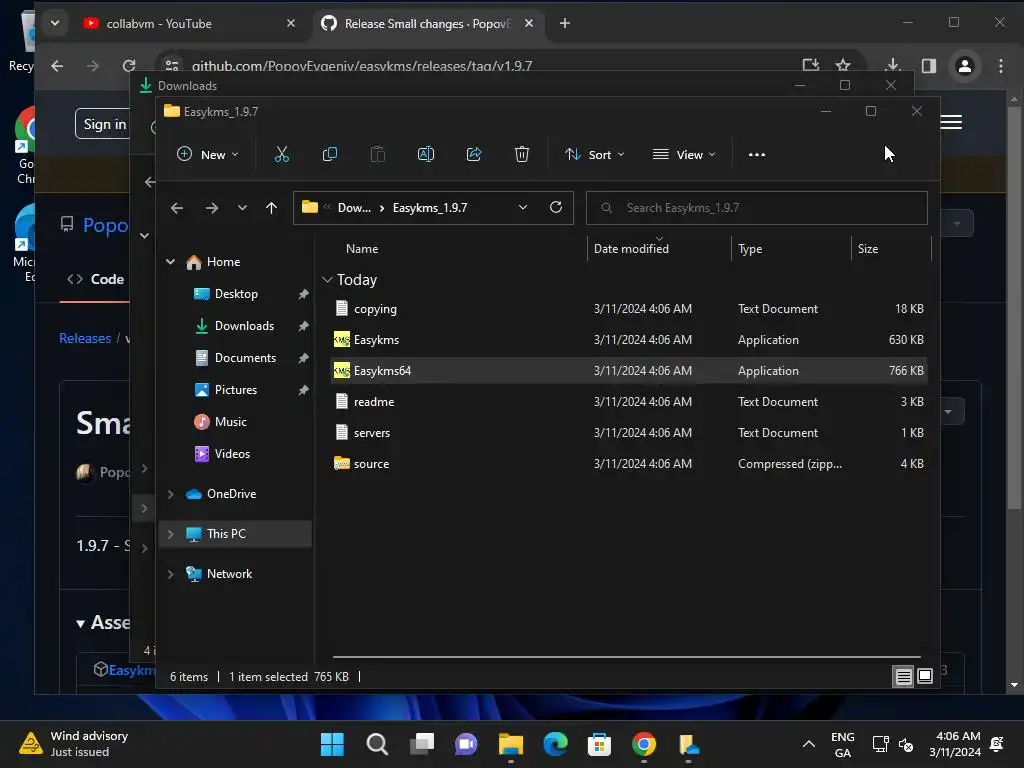Open View options dropdown
Viewport: 1024px width, 768px height.
684,155
